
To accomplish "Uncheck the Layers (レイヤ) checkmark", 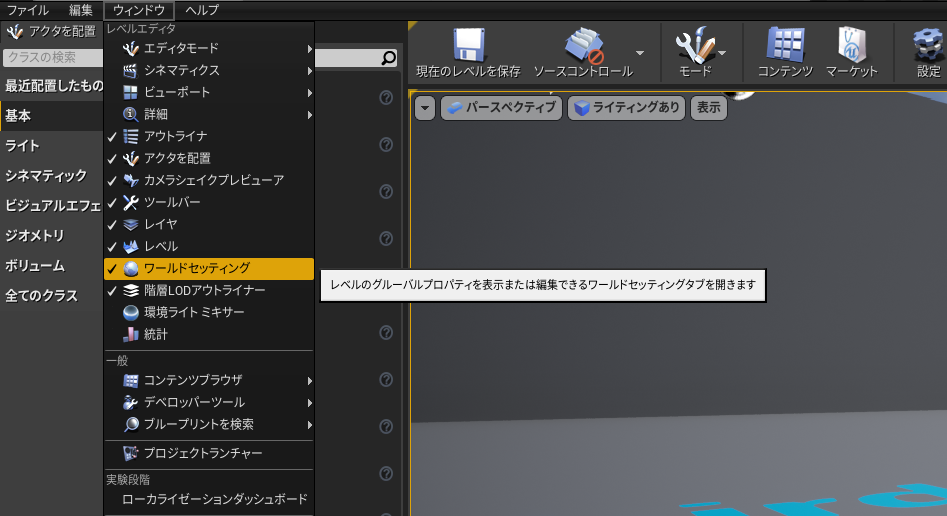I will point(112,225).
